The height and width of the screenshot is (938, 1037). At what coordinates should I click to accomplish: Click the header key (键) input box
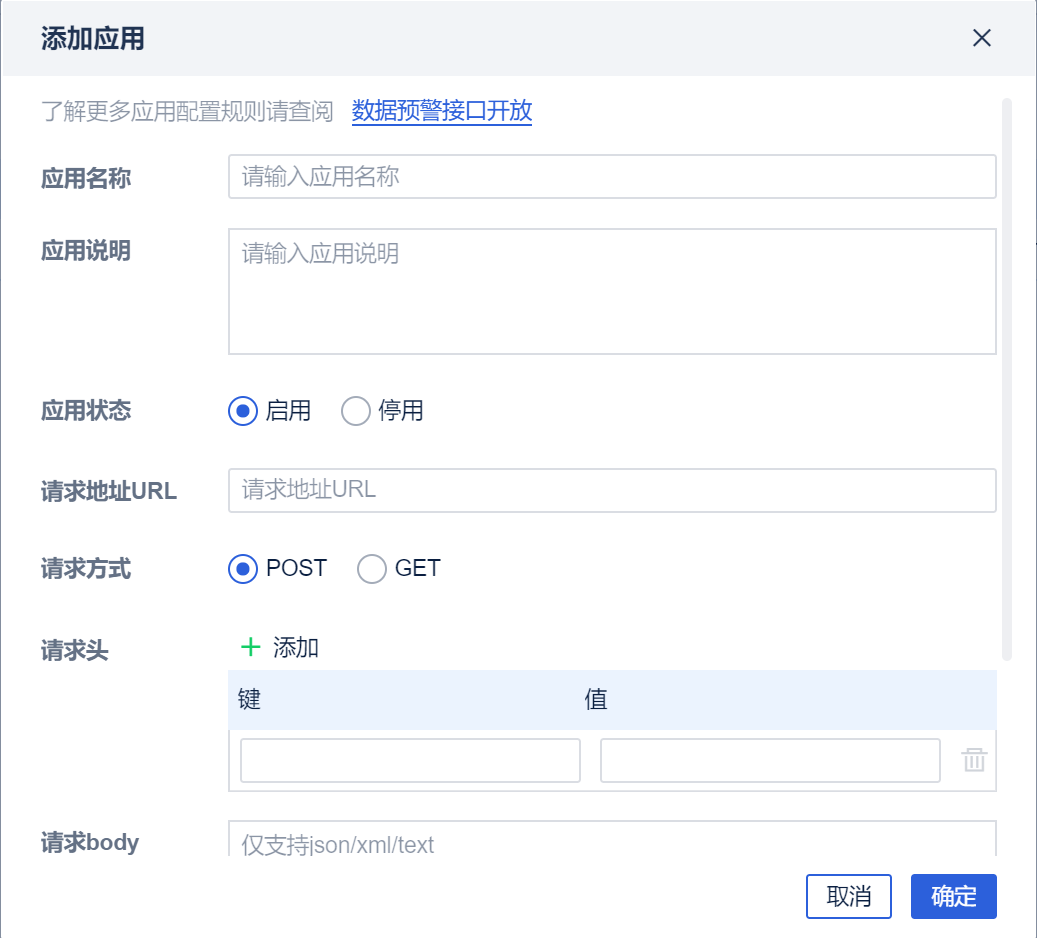[x=410, y=761]
